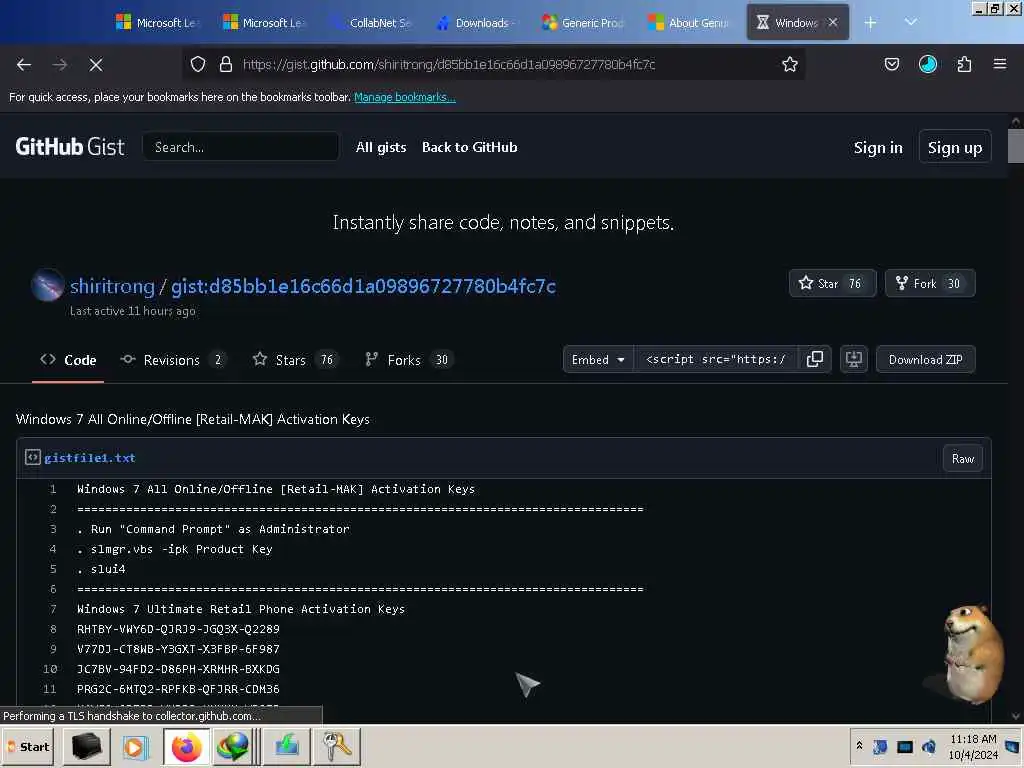Click the key V77DJ-CT8WB-Y3GXT-X3FBP-6F987
The image size is (1024, 768).
tap(178, 649)
